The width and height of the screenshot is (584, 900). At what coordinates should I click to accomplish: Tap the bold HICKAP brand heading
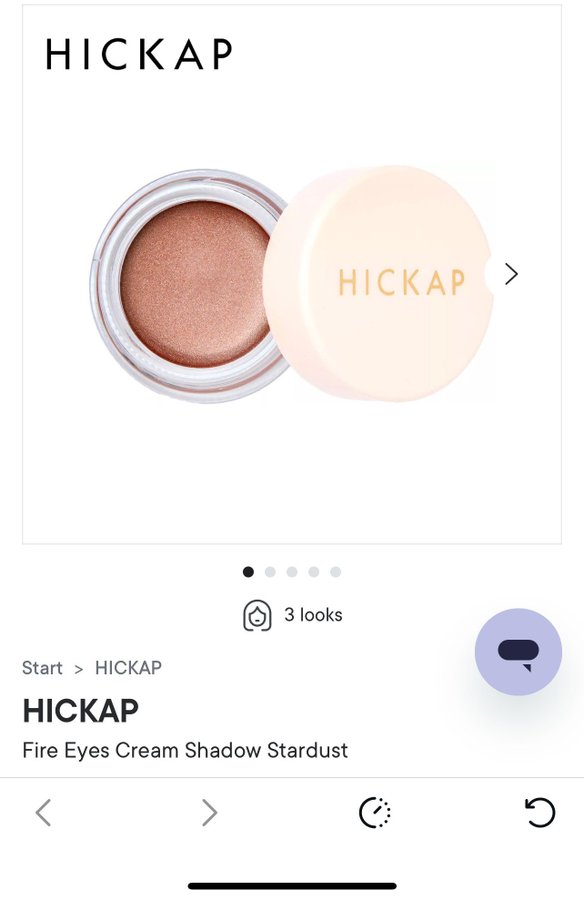(80, 711)
